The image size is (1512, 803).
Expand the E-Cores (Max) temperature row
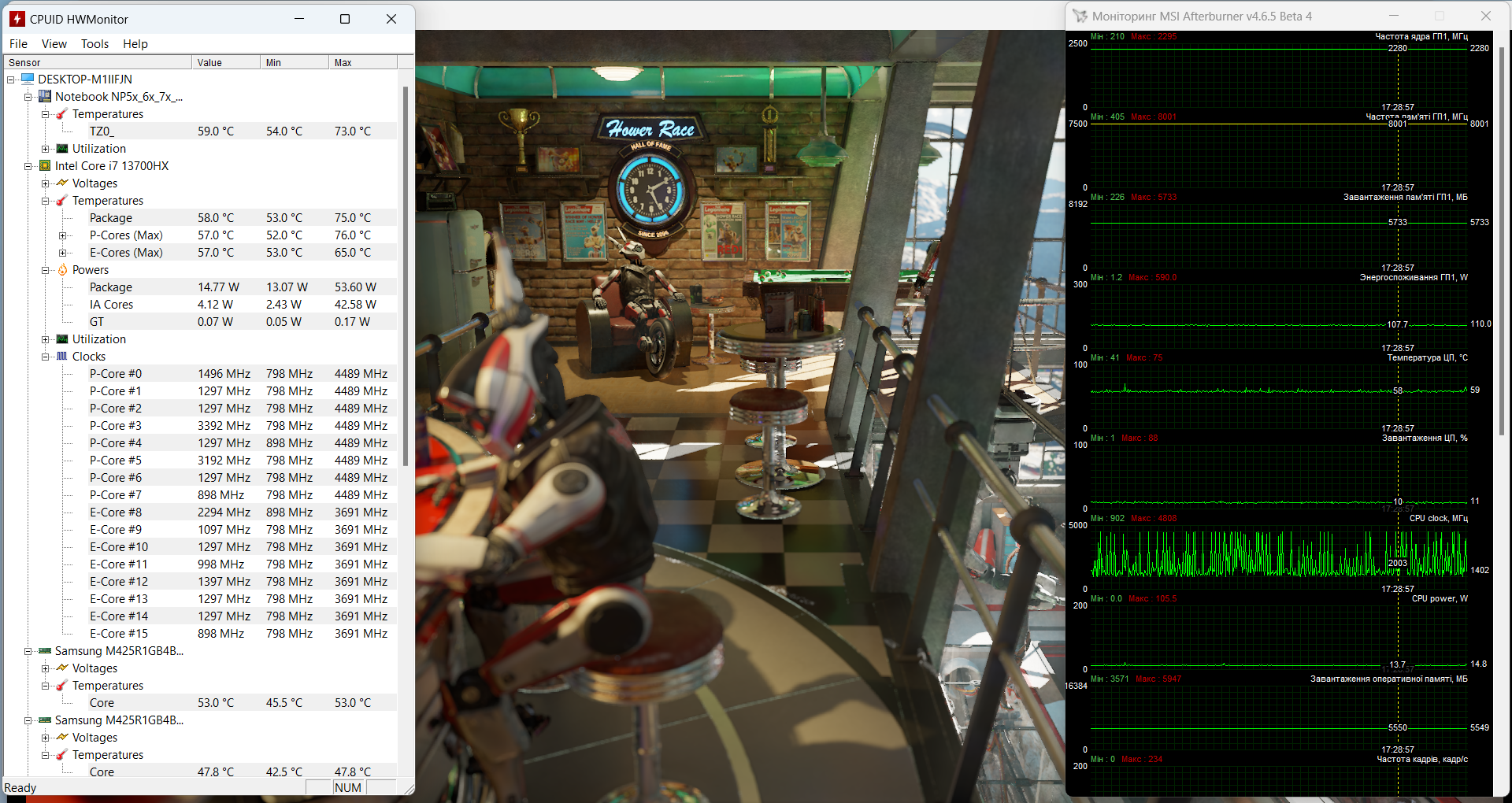63,253
